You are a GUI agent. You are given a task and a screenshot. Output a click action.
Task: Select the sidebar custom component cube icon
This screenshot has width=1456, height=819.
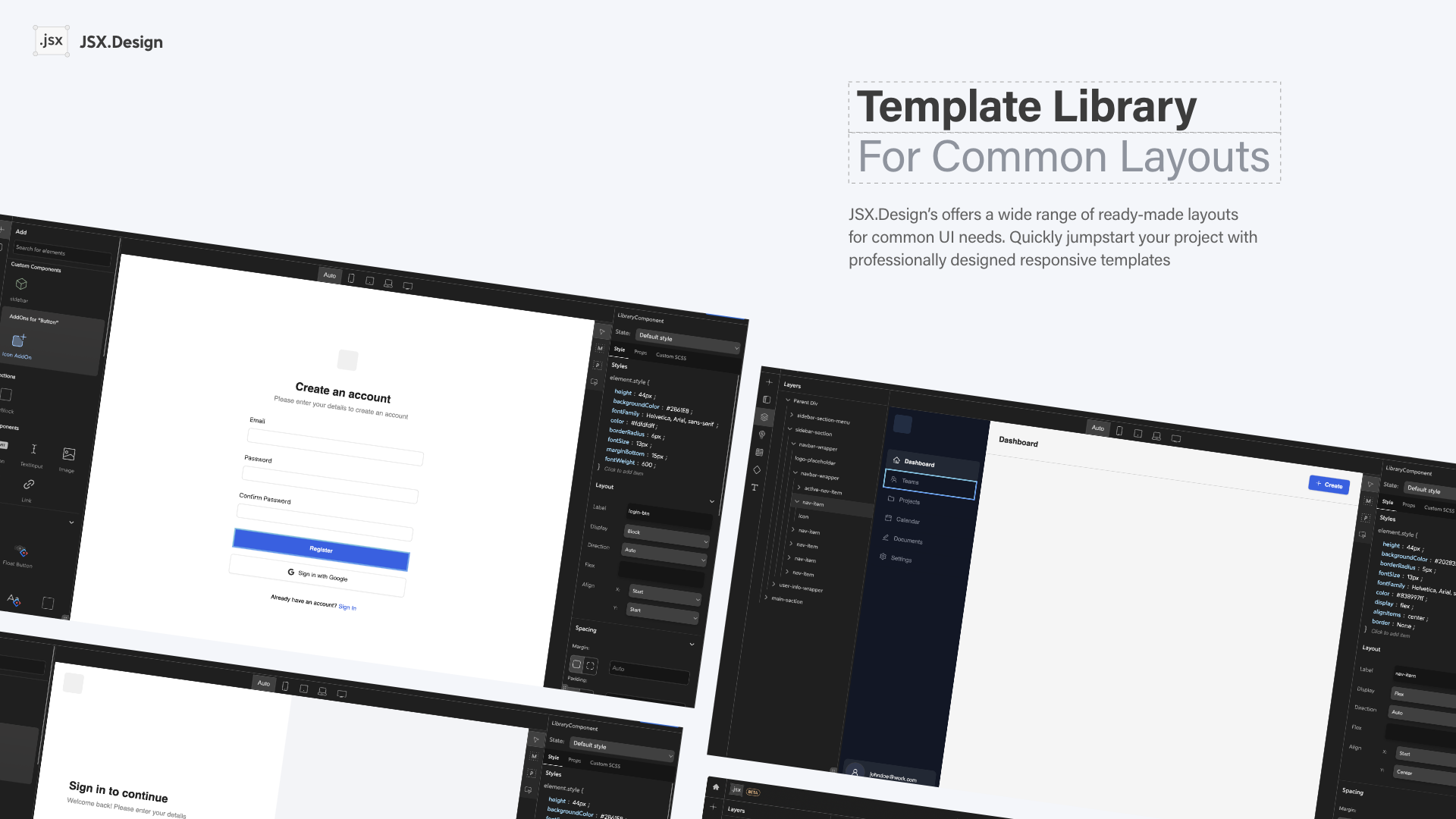point(21,284)
